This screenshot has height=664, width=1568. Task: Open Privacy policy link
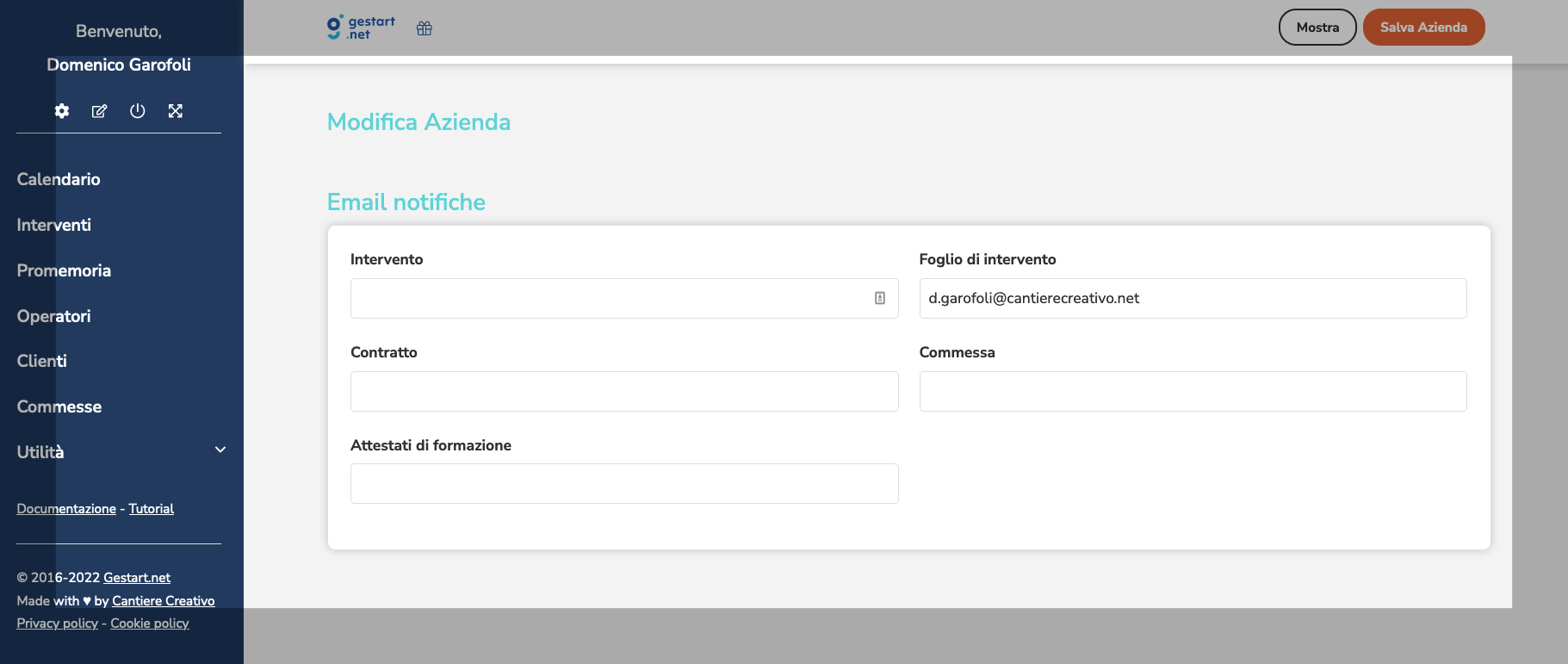point(58,624)
